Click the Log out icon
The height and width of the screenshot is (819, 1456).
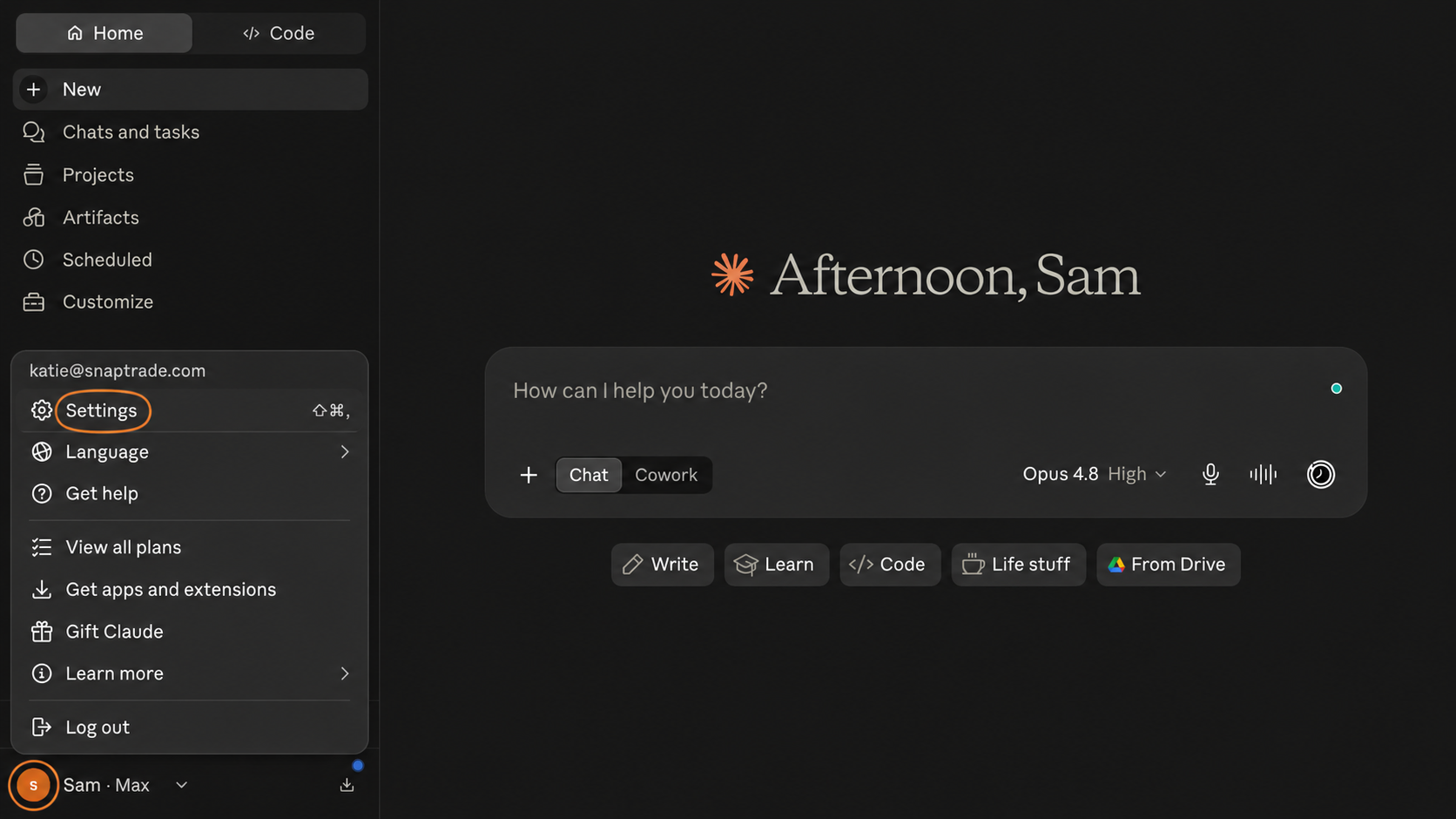tap(41, 728)
